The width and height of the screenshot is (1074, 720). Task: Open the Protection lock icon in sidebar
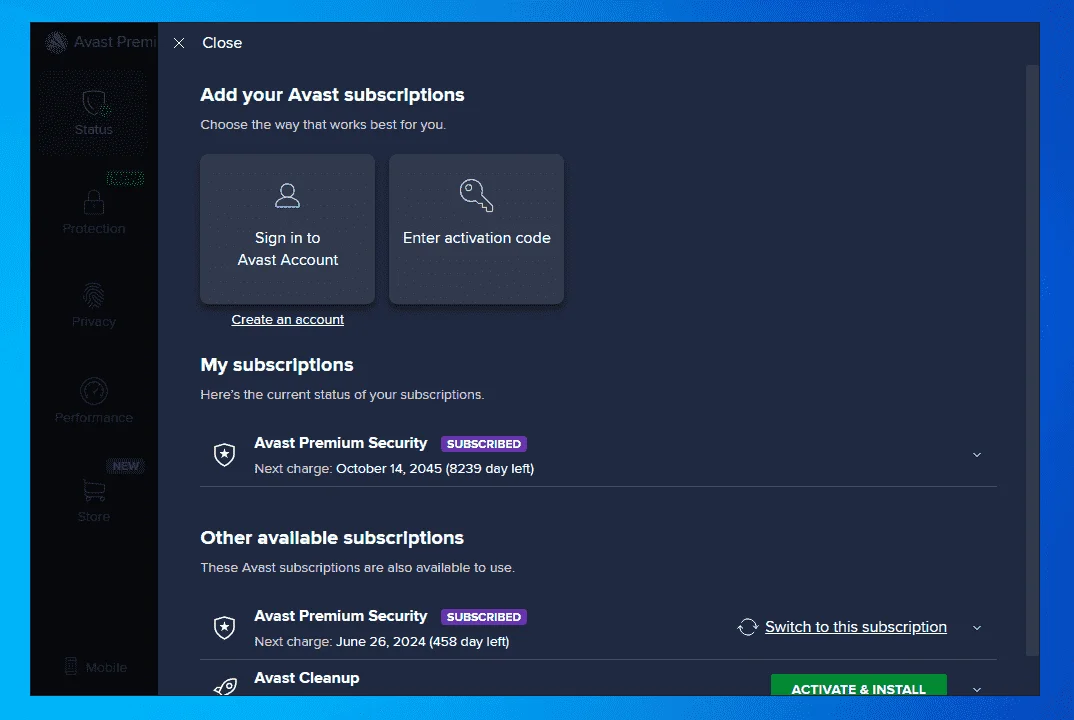94,201
